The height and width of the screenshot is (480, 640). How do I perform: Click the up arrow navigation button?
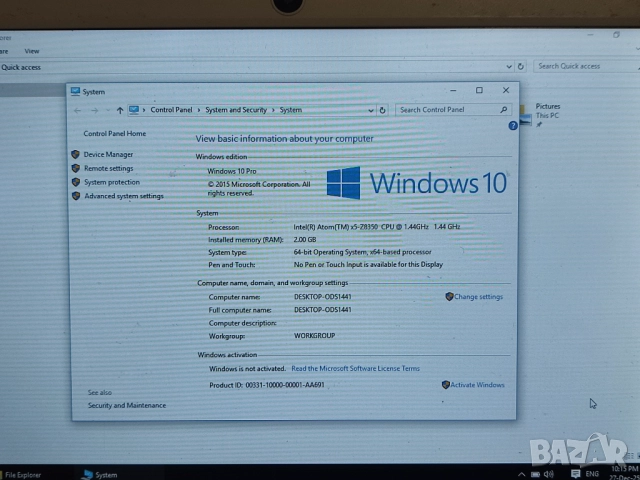(120, 110)
